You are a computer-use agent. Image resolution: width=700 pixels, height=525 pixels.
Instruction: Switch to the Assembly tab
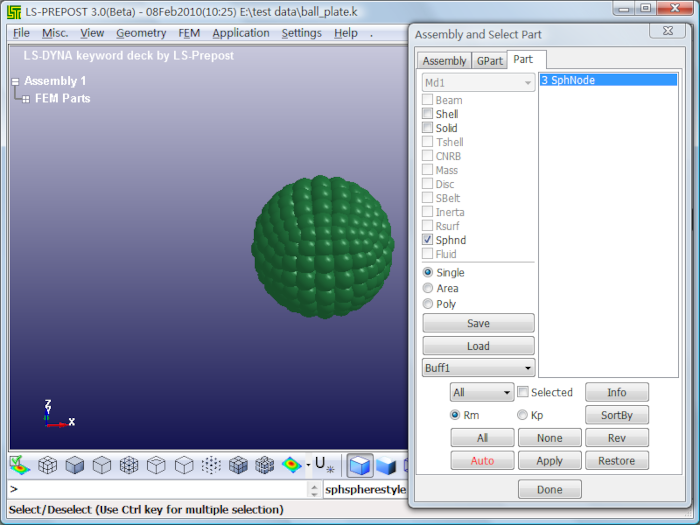[x=444, y=61]
